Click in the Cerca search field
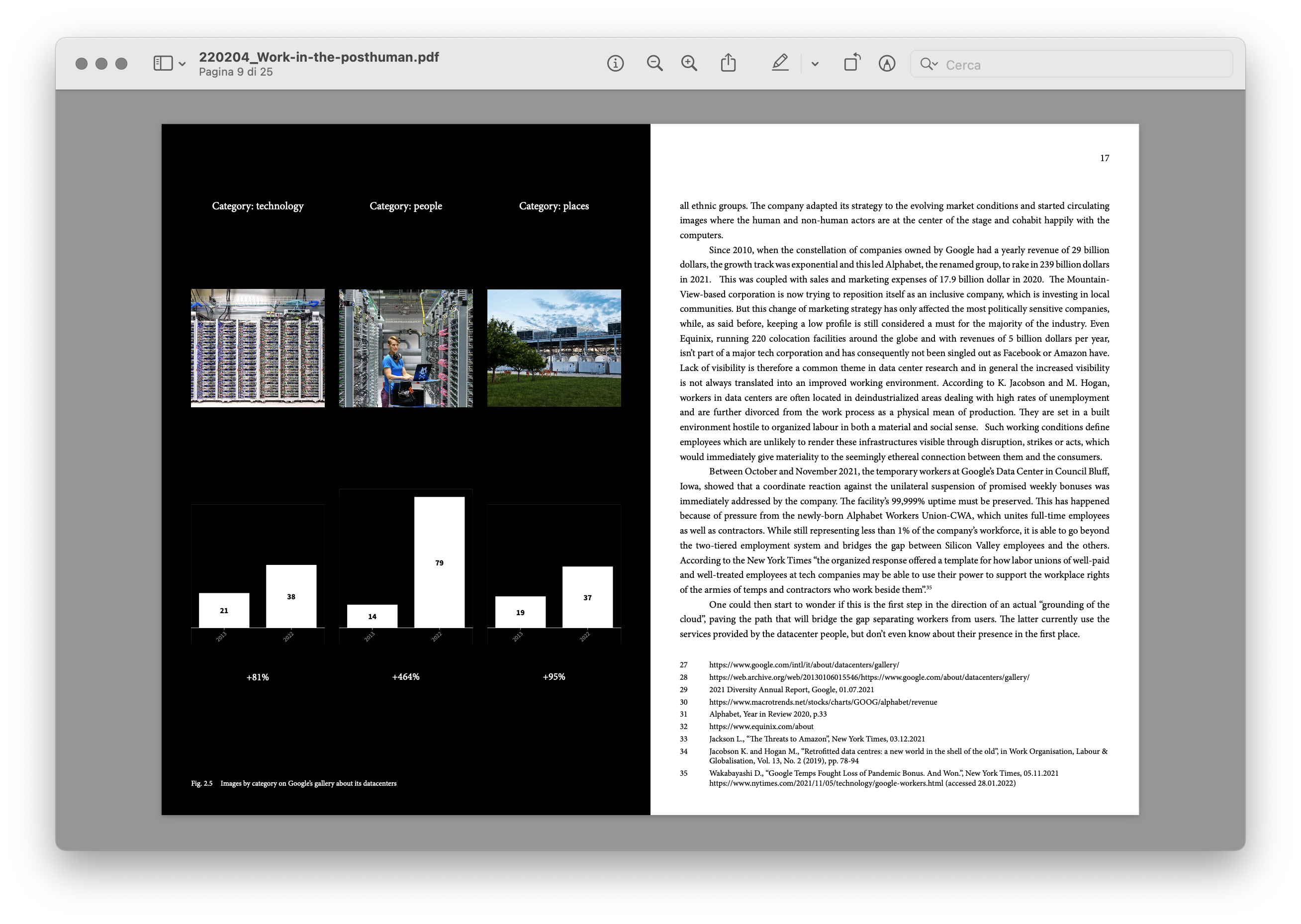 [1081, 65]
